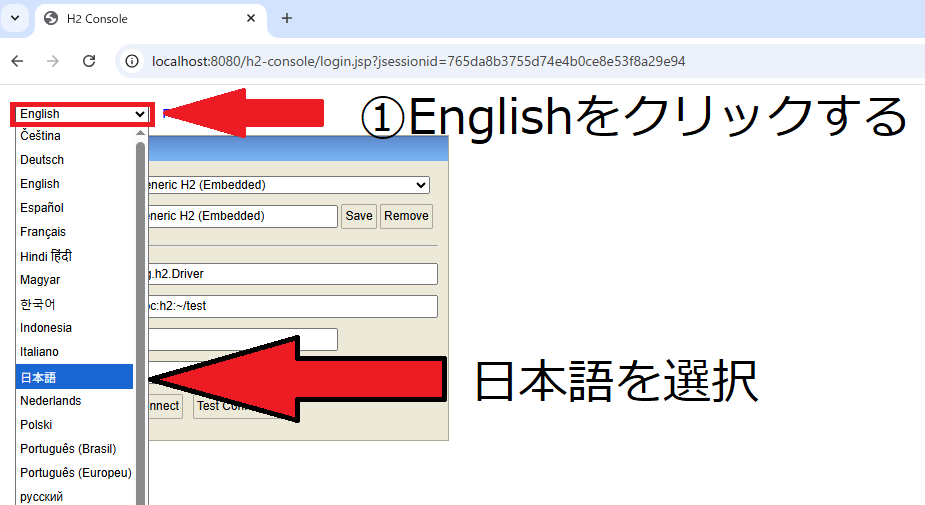Click the Save button
The height and width of the screenshot is (505, 925).
(359, 216)
